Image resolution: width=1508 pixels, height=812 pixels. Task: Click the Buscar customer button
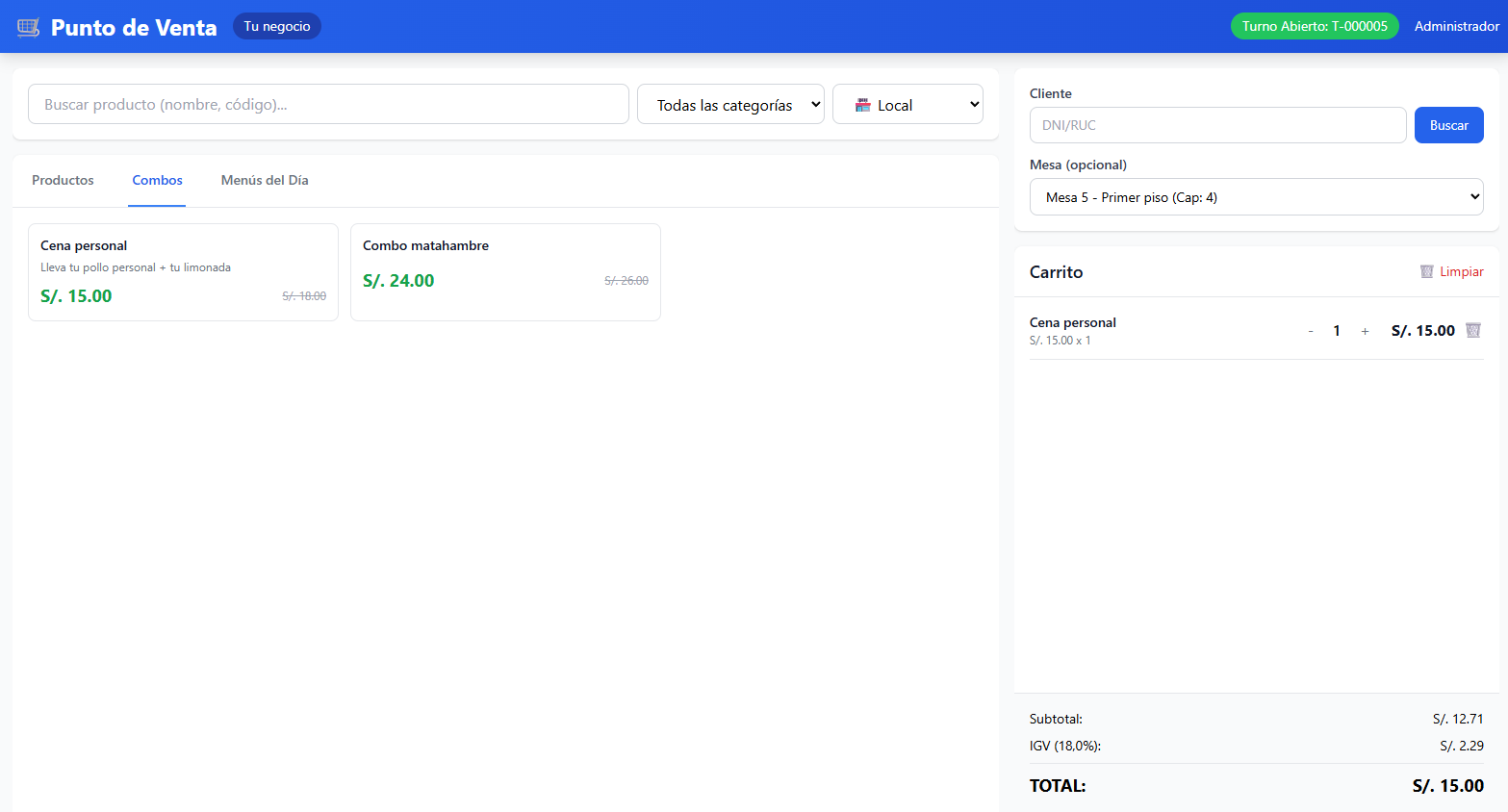point(1448,125)
